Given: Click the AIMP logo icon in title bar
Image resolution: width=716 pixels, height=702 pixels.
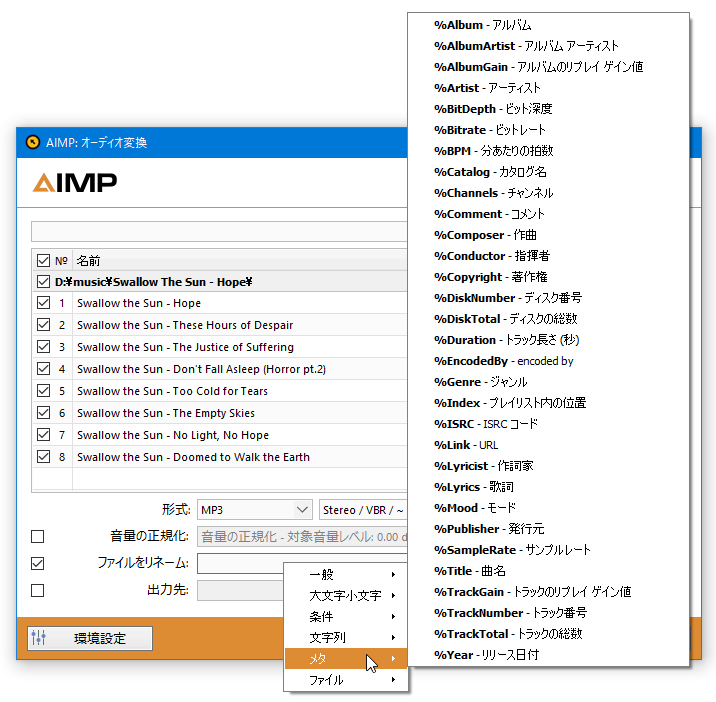Looking at the screenshot, I should coord(33,143).
